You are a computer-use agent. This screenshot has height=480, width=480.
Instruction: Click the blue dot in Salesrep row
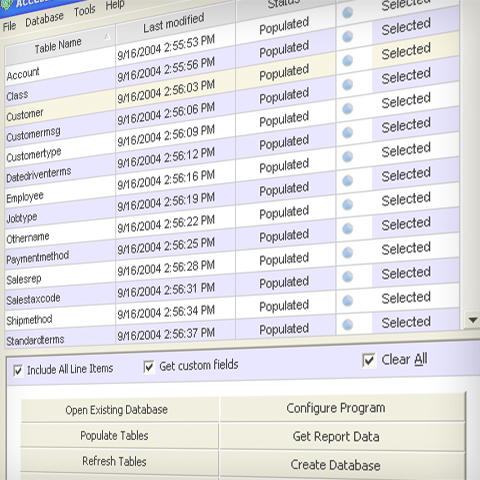tap(347, 252)
